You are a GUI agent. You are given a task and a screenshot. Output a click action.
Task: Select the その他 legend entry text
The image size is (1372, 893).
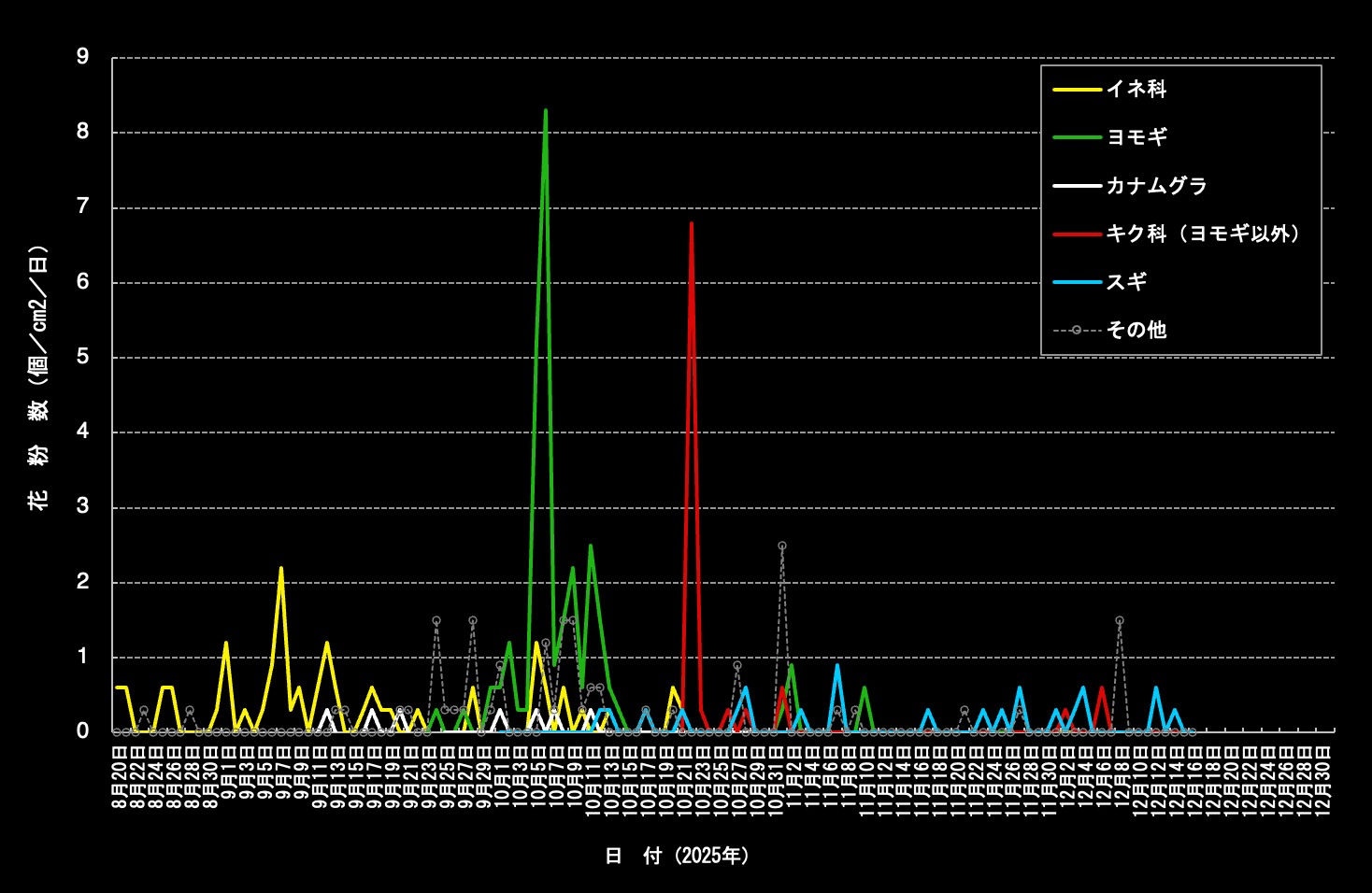coord(1136,330)
